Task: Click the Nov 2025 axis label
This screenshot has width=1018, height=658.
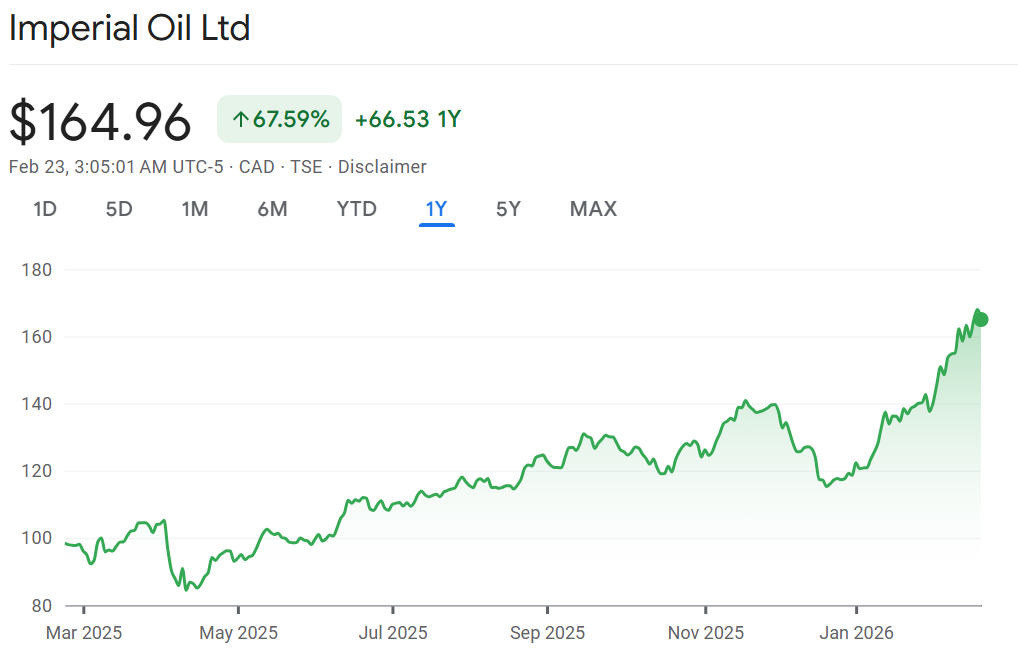Action: click(x=706, y=633)
